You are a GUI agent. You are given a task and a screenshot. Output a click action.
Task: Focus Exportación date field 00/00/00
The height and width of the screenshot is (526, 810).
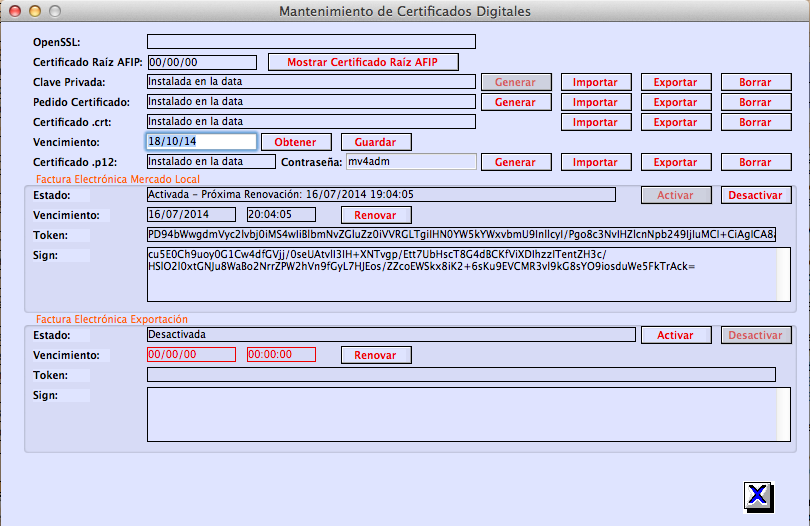191,354
